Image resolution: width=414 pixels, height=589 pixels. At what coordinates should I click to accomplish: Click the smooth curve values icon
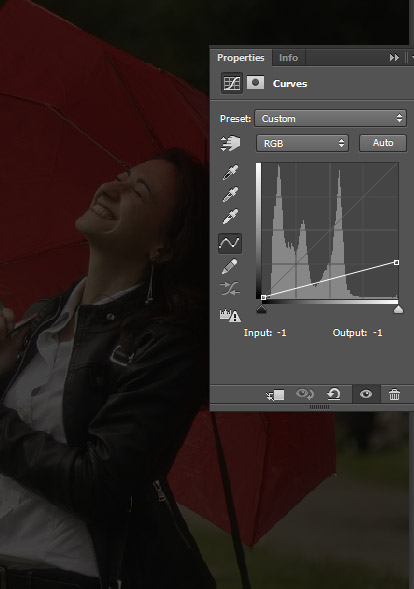pyautogui.click(x=230, y=288)
